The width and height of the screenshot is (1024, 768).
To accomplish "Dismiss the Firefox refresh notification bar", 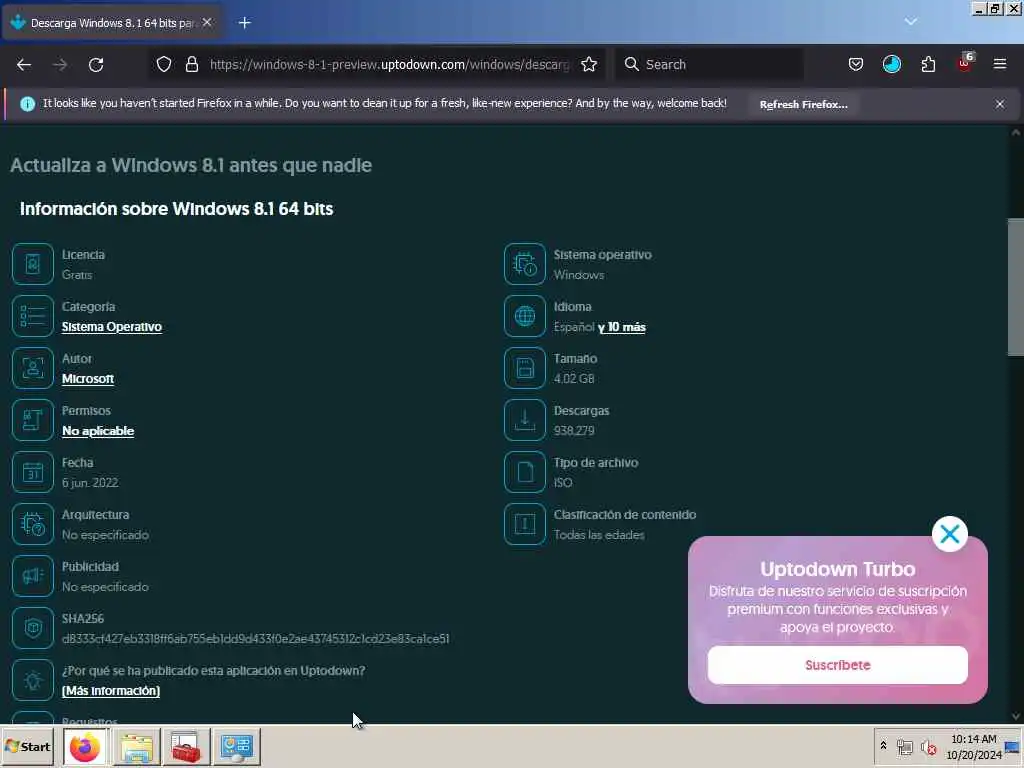I will tap(1000, 104).
